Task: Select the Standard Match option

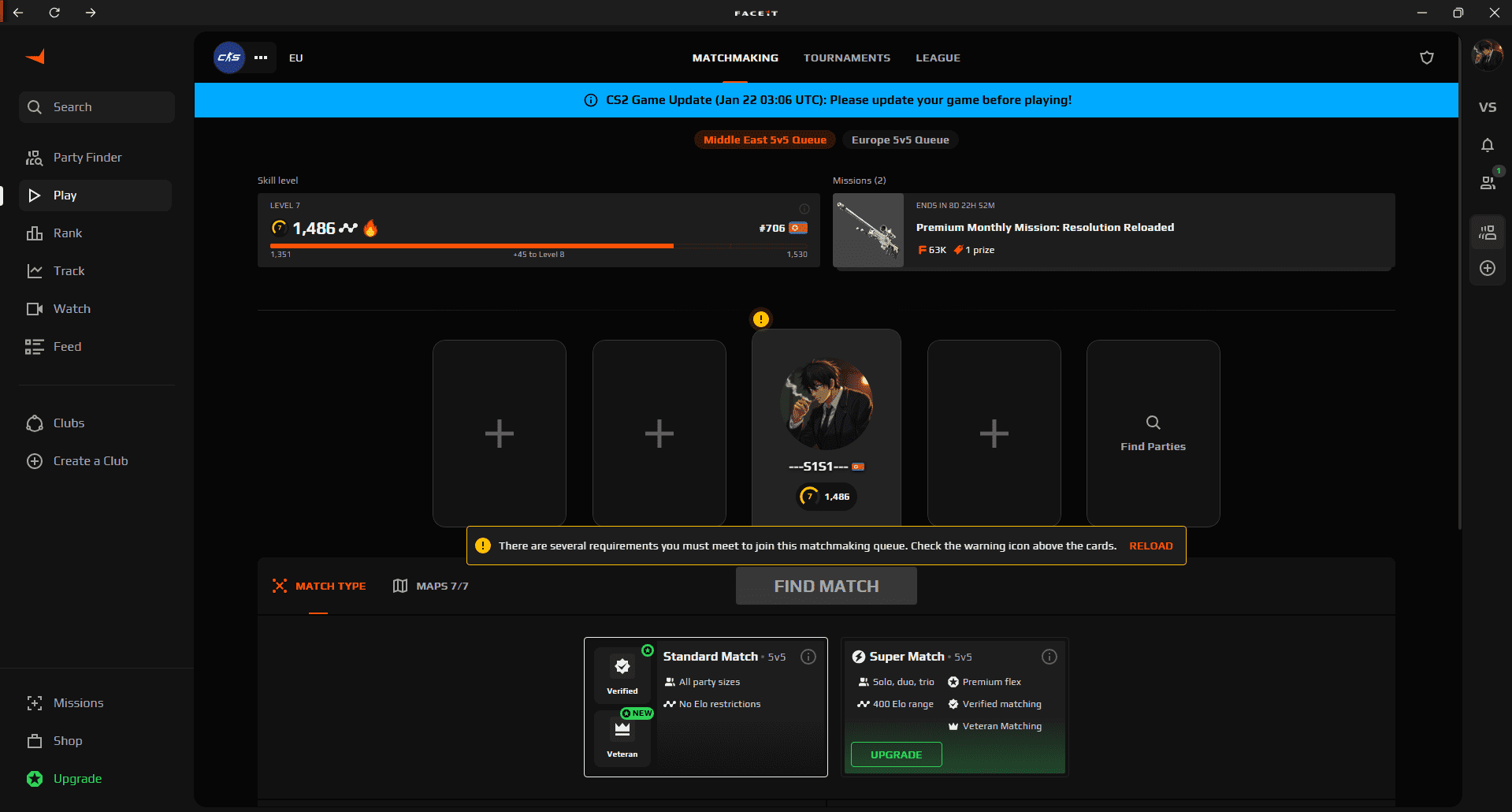Action: [706, 707]
